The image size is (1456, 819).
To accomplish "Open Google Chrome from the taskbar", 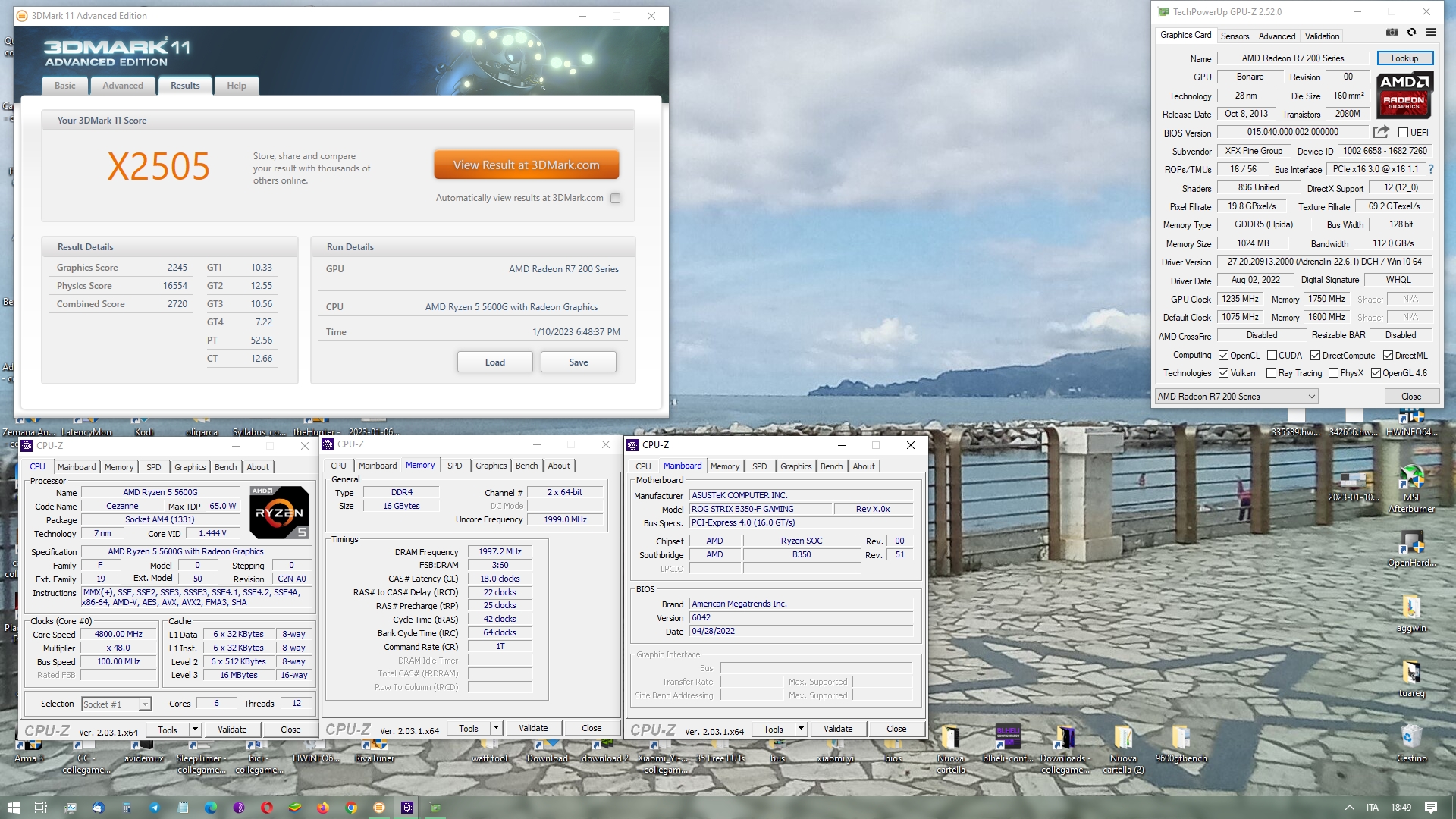I will 351,808.
